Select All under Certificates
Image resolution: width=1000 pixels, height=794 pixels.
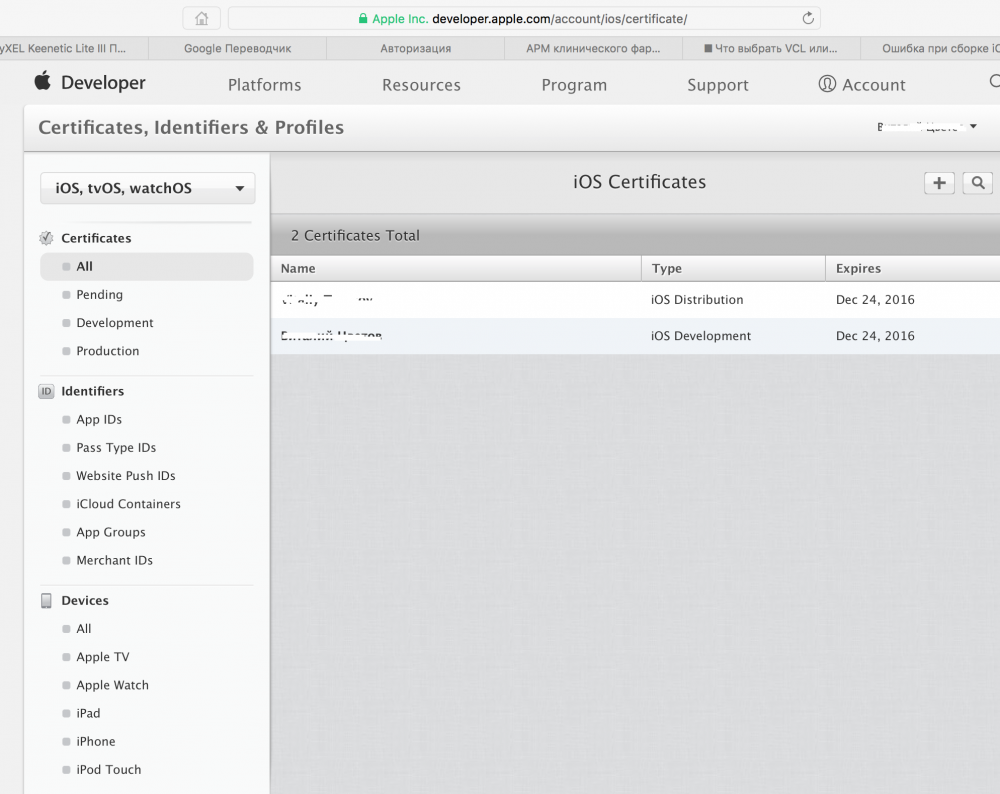(x=147, y=267)
